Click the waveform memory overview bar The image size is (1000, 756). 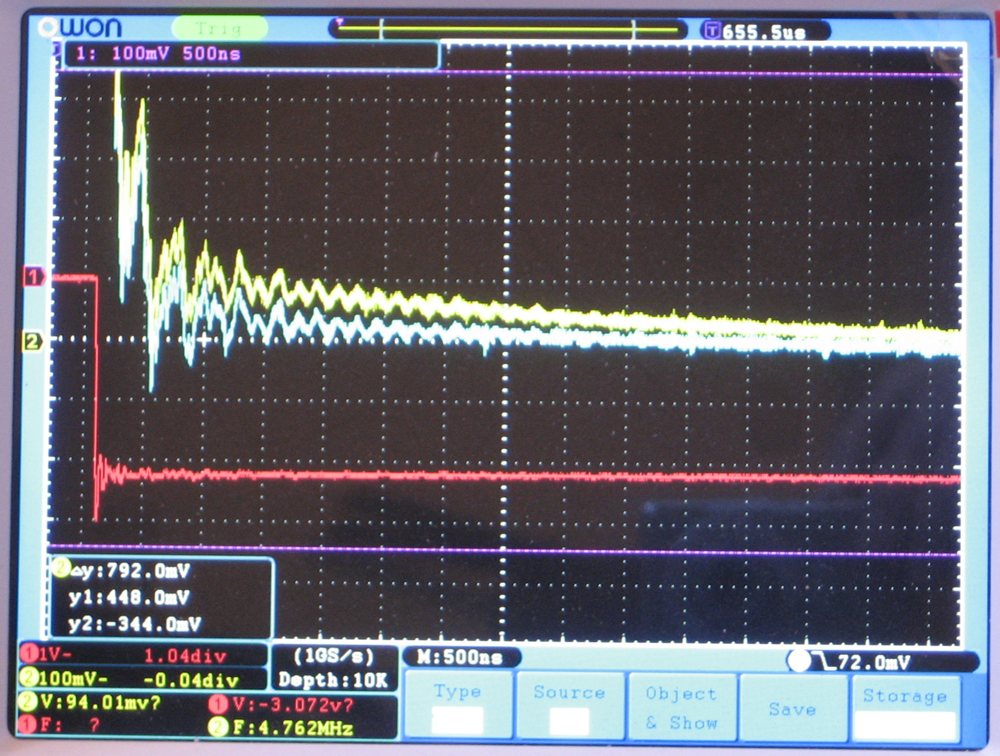click(507, 29)
